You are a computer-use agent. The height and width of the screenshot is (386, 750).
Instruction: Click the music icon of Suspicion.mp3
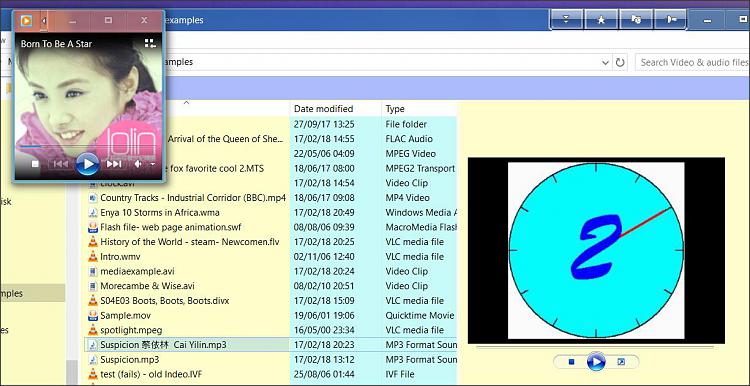click(93, 359)
